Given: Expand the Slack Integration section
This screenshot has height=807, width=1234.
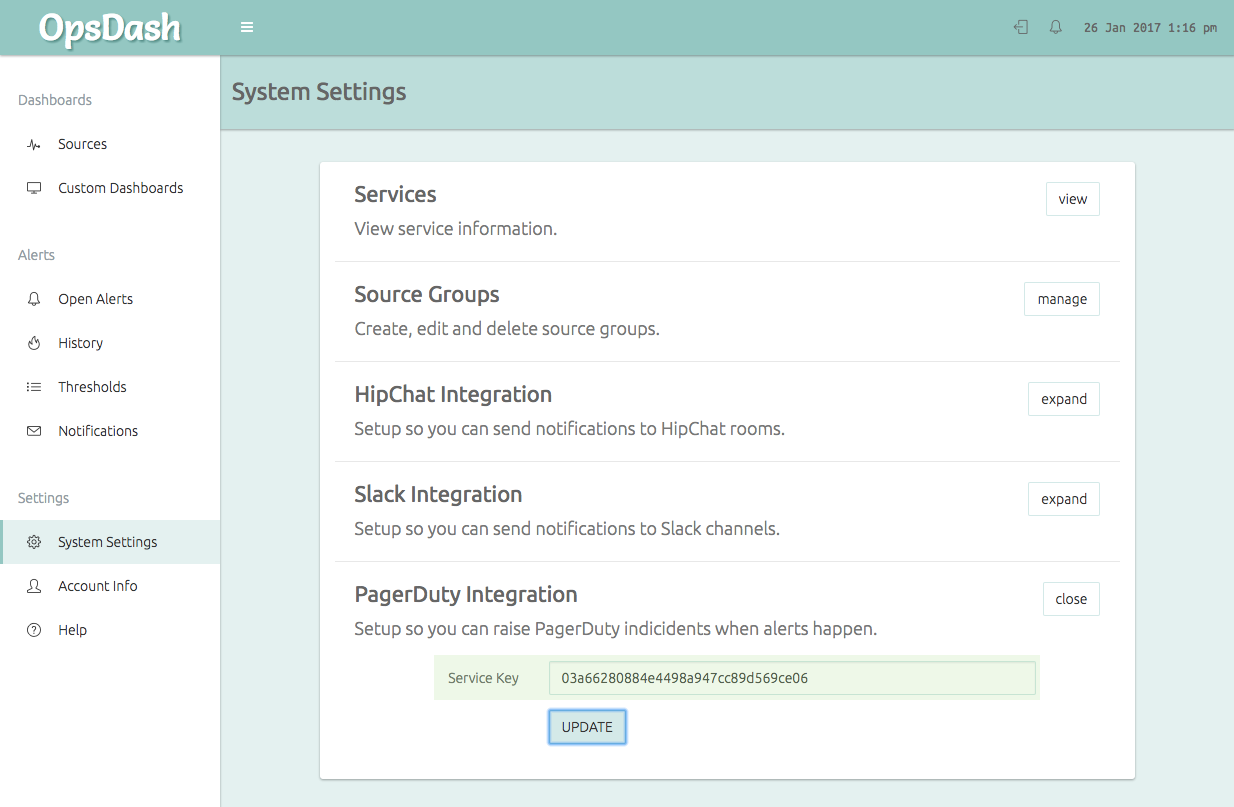Looking at the screenshot, I should pyautogui.click(x=1063, y=499).
